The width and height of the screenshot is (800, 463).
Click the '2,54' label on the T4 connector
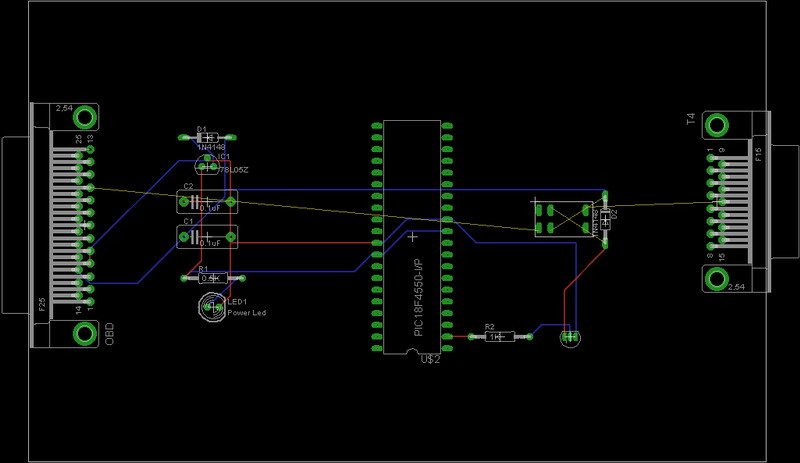tap(736, 287)
